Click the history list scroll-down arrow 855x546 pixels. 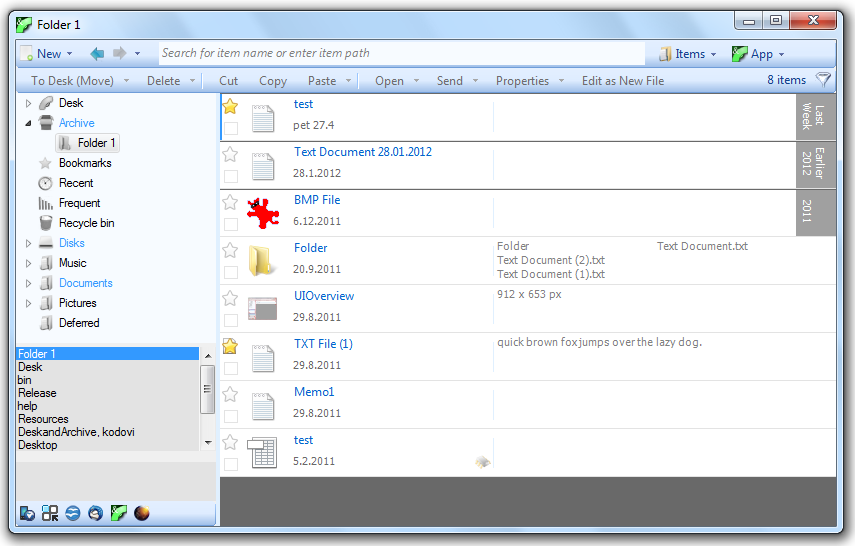(x=208, y=442)
